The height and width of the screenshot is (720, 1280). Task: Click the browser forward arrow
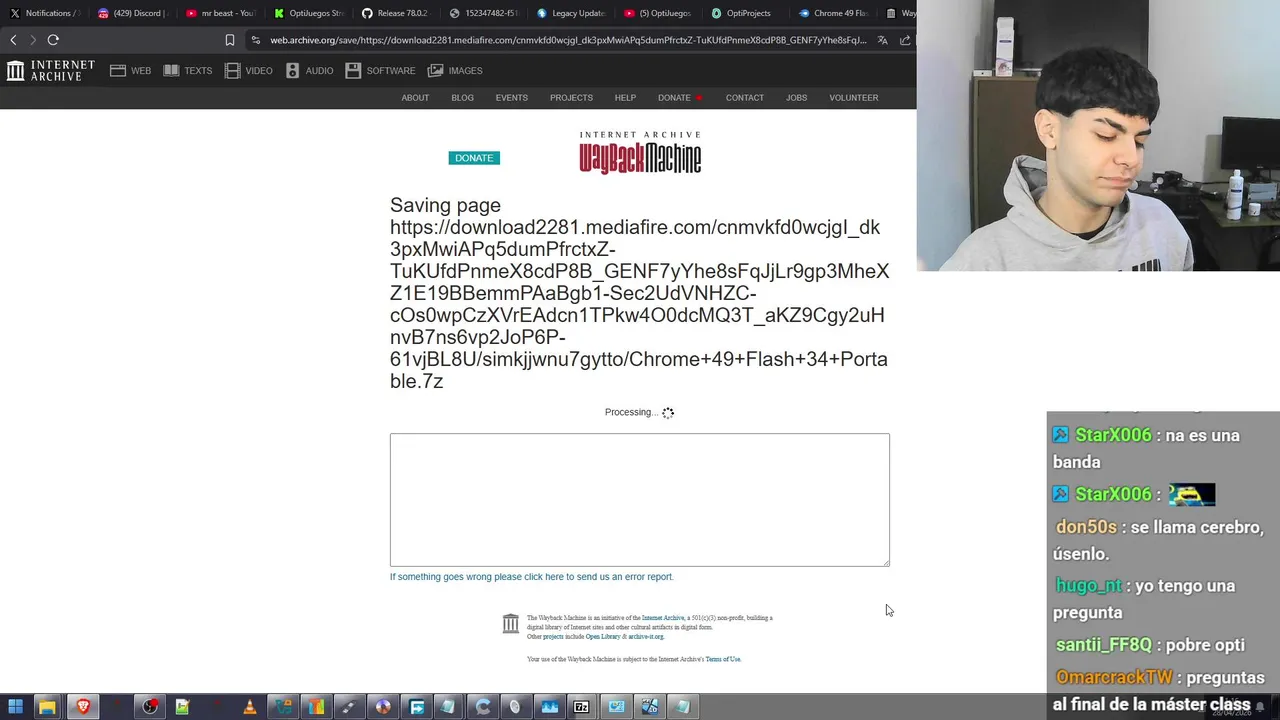click(33, 40)
